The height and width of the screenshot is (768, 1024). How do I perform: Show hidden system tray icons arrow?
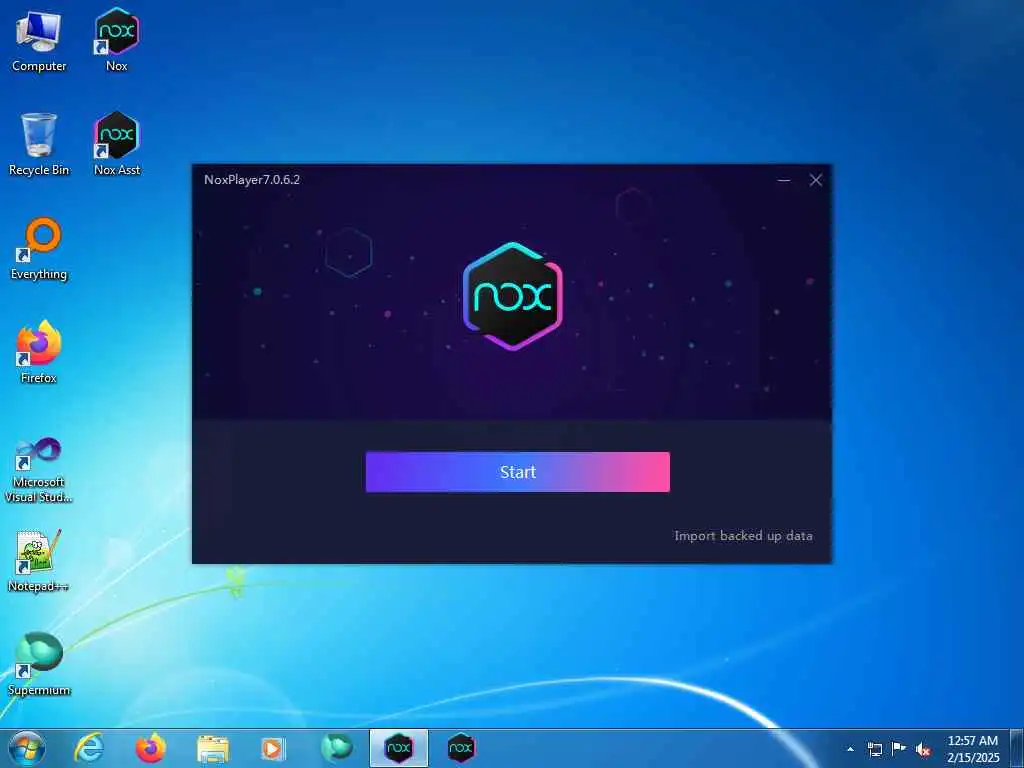[x=850, y=749]
